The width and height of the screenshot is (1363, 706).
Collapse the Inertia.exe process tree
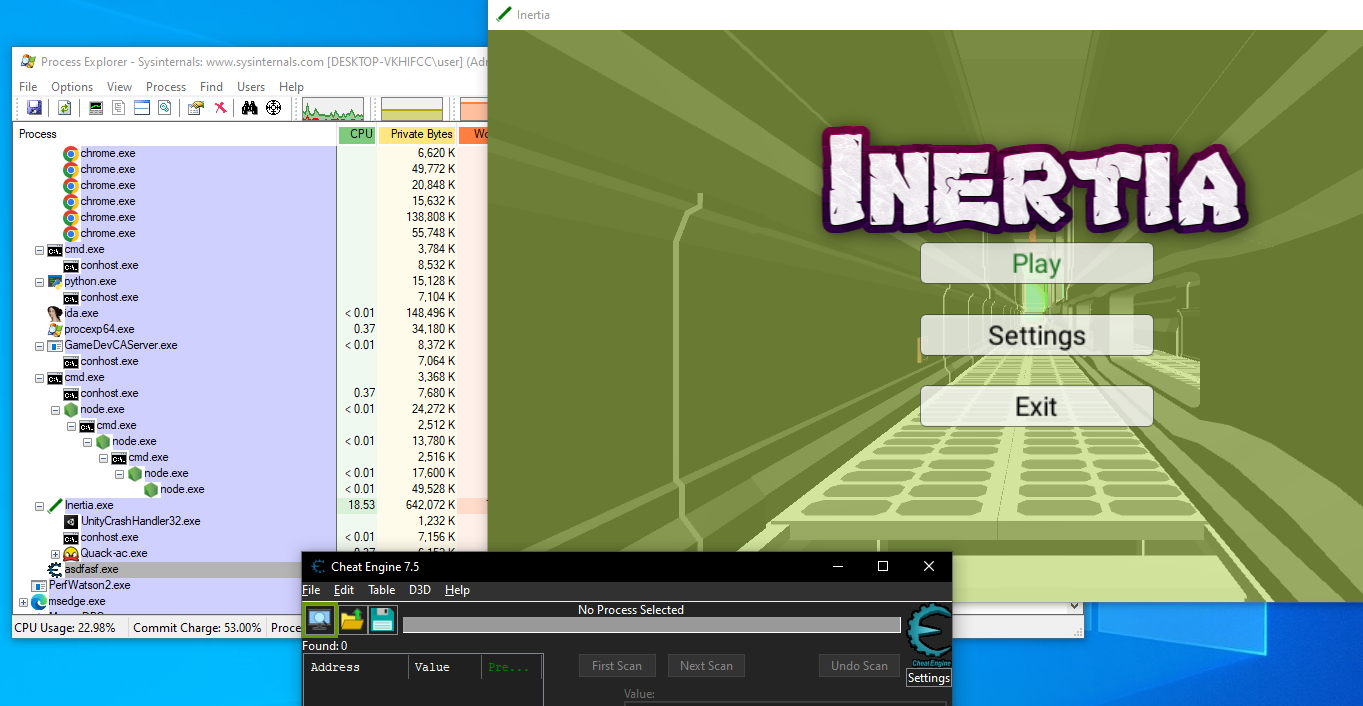pyautogui.click(x=40, y=506)
